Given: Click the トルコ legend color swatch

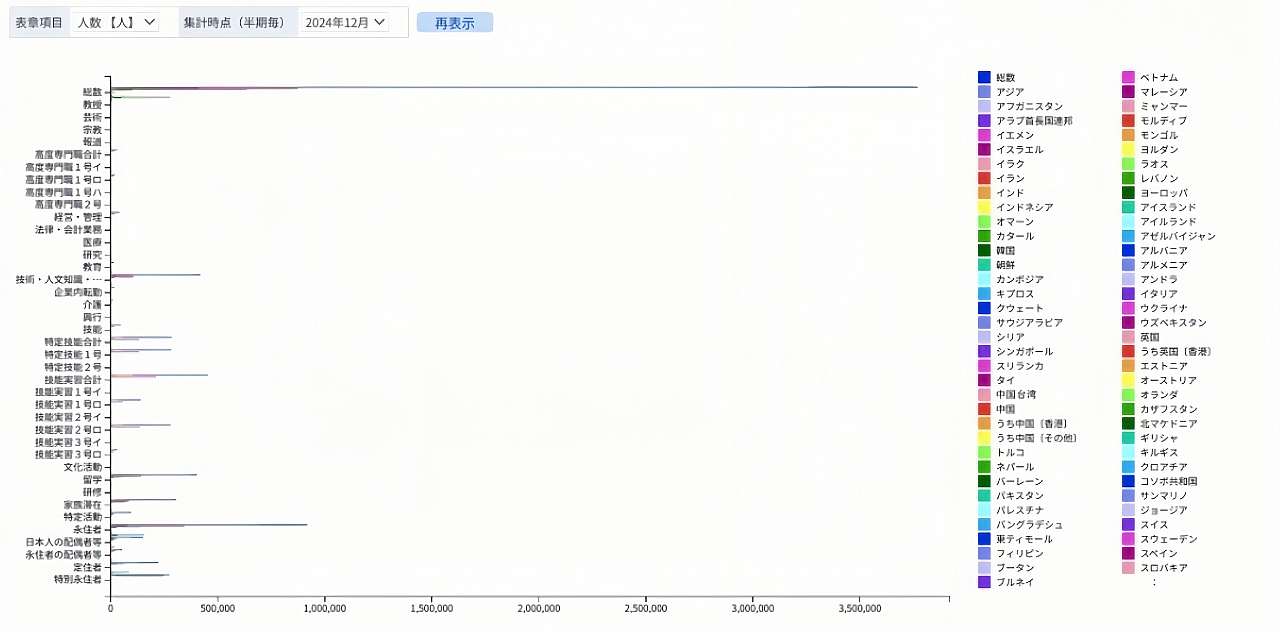Looking at the screenshot, I should pos(984,452).
